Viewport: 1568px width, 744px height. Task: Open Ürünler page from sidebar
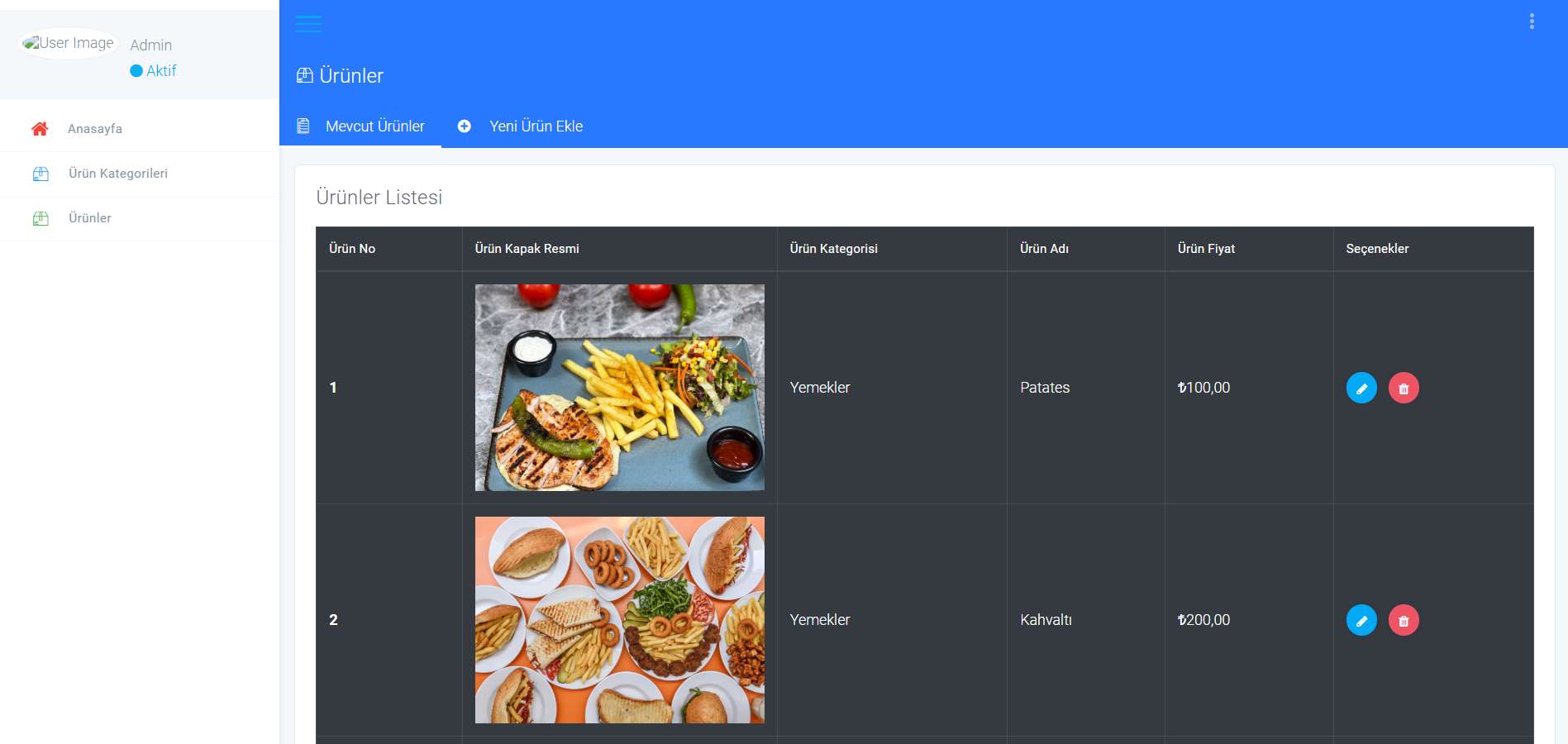point(90,218)
